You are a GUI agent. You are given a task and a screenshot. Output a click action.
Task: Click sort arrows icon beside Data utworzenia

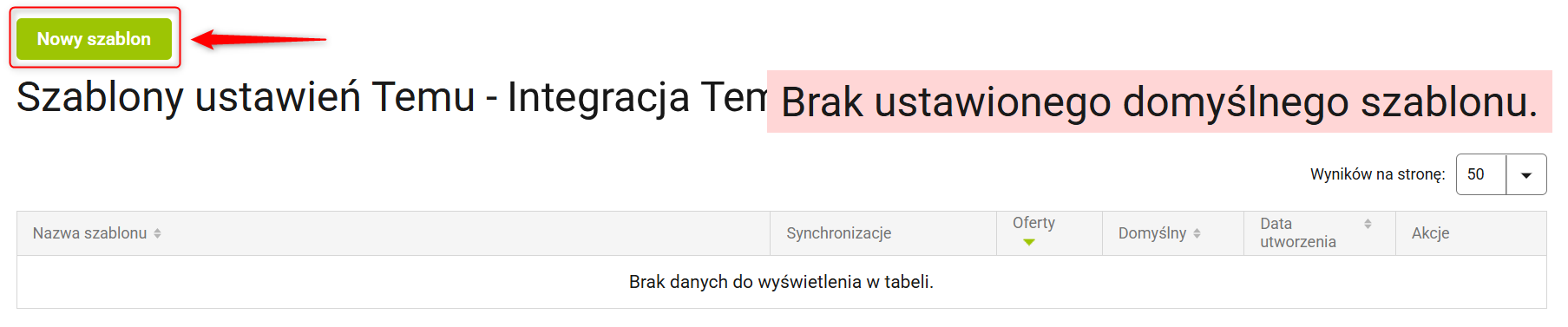pos(1368,224)
